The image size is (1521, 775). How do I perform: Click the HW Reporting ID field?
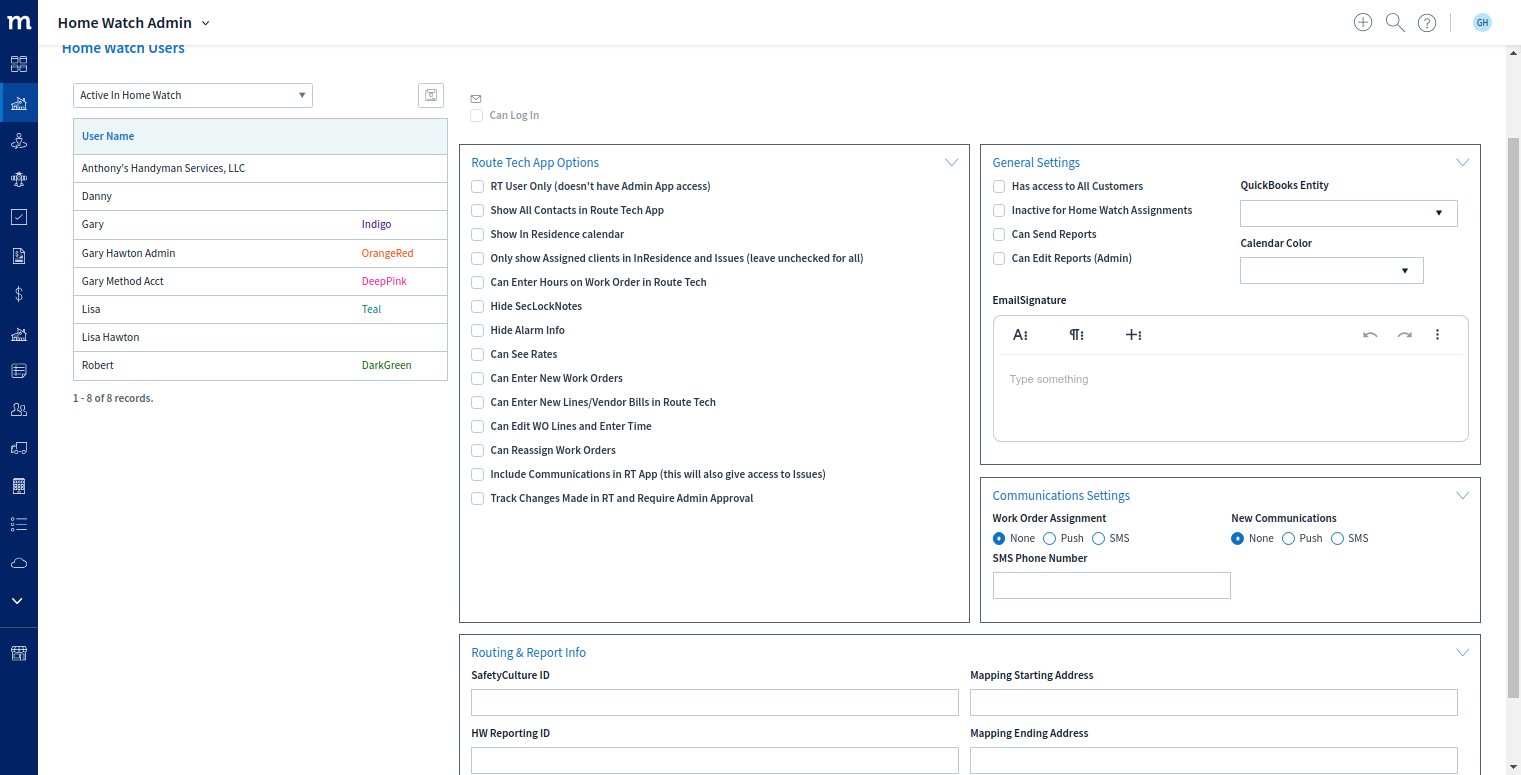[714, 761]
